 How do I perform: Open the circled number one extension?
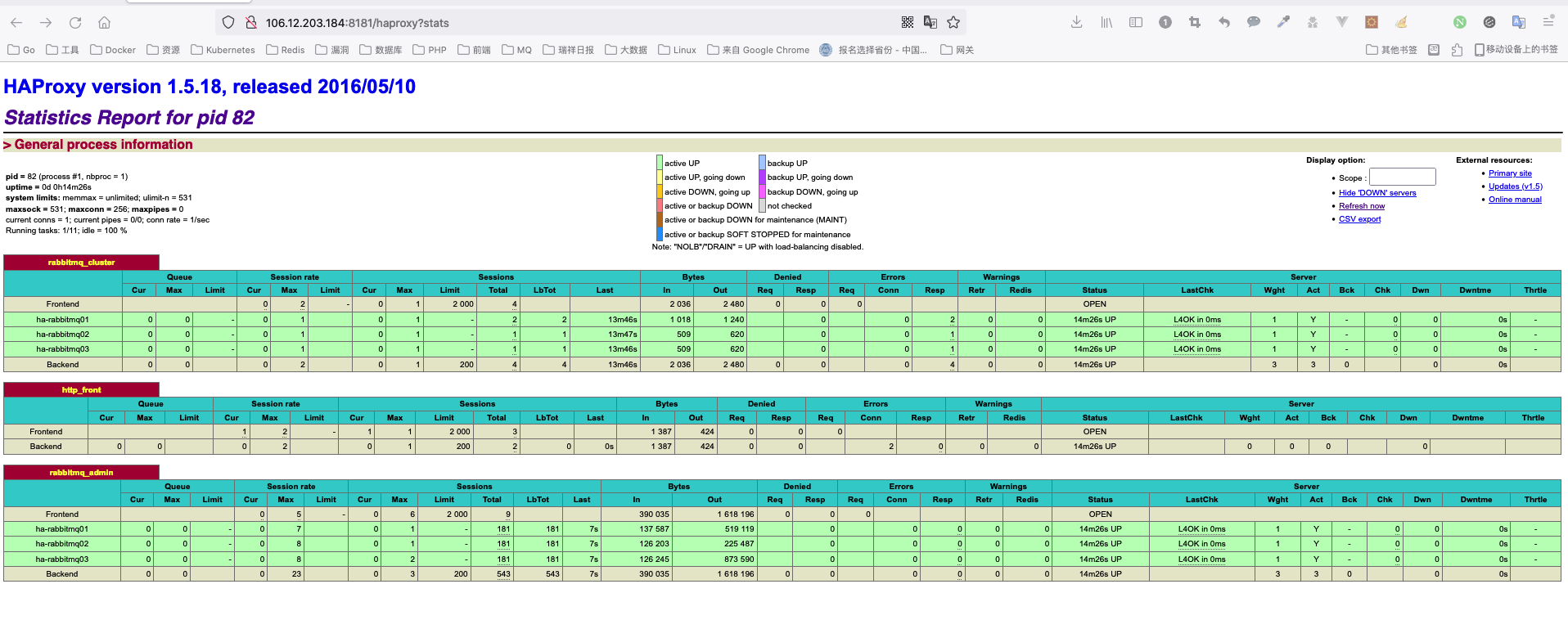[1165, 22]
